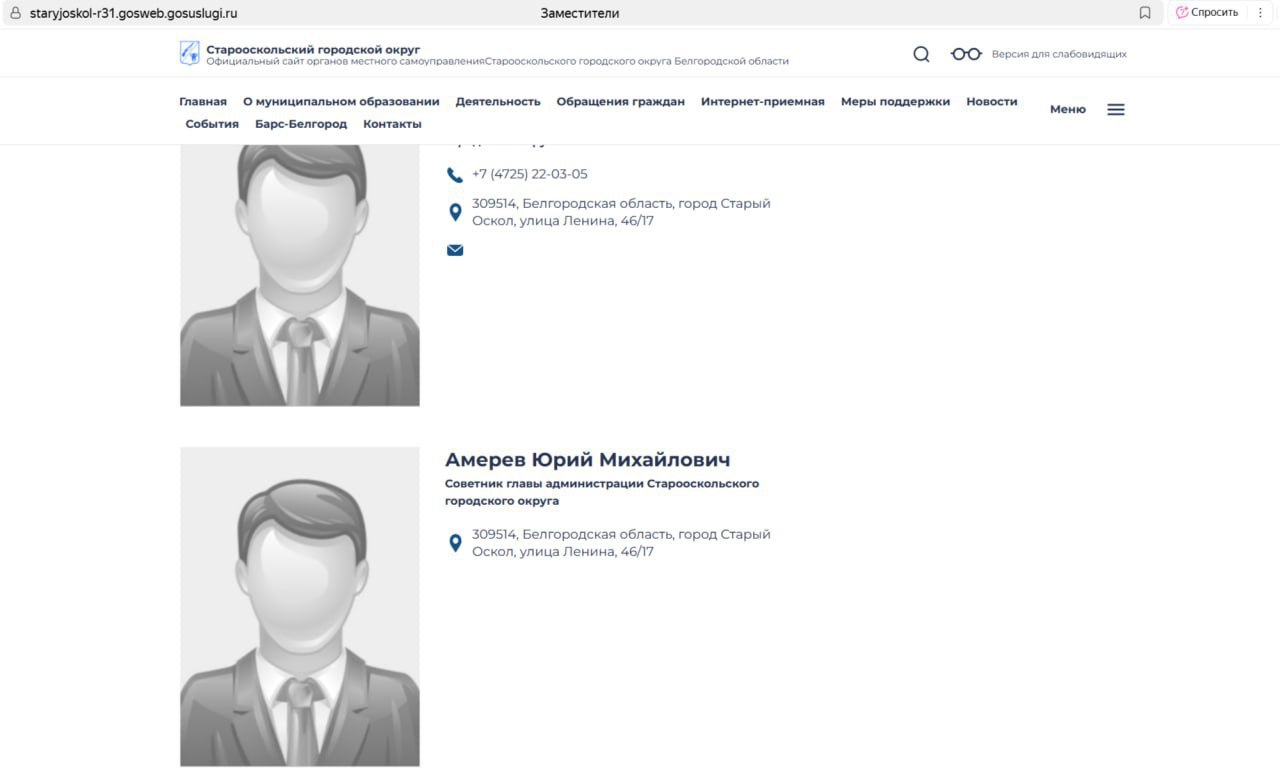Click the glasses icon for accessibility version
Screen dimensions: 1280x782
click(x=966, y=54)
